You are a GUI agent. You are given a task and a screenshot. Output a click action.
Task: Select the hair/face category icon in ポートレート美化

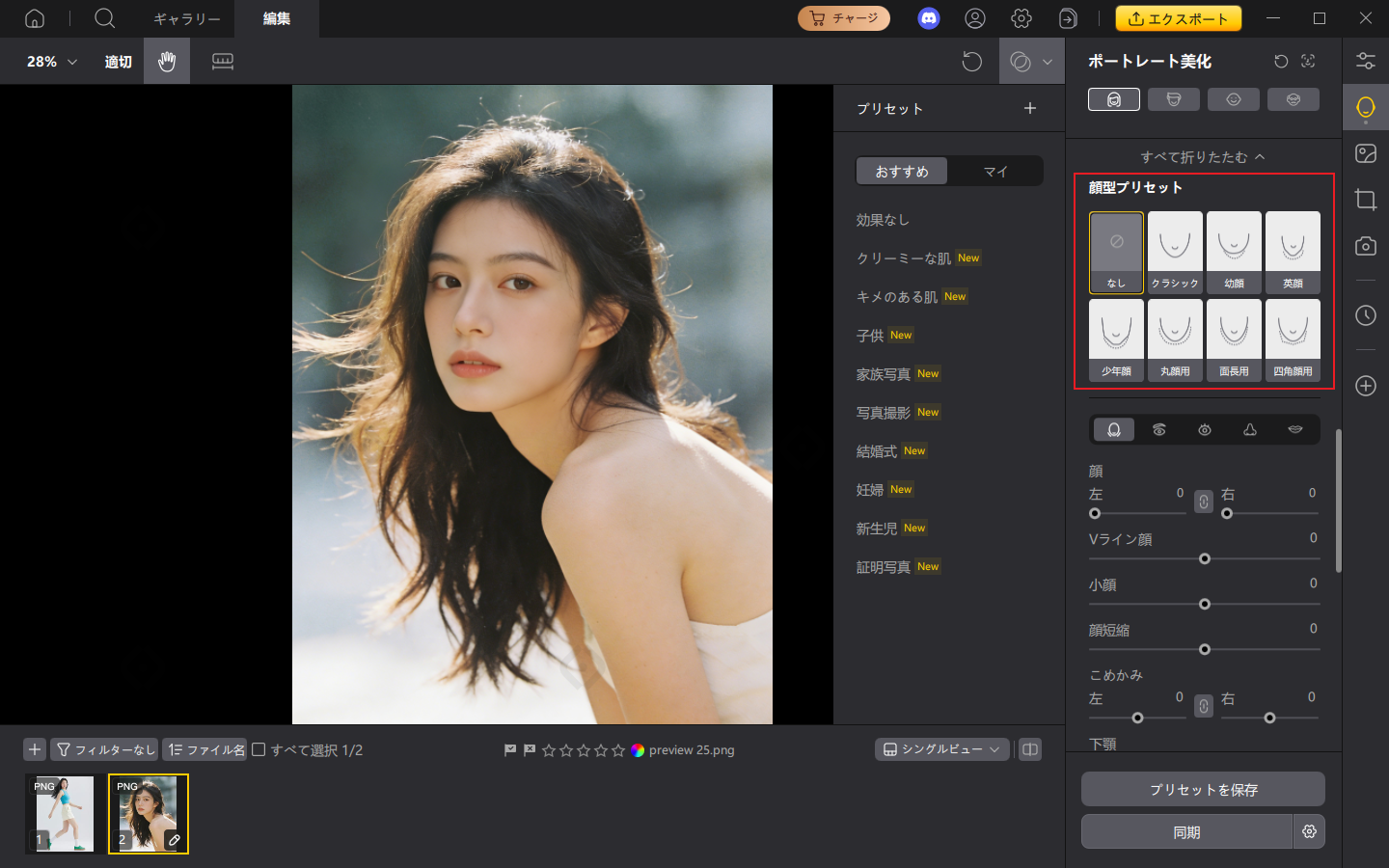tap(1114, 98)
